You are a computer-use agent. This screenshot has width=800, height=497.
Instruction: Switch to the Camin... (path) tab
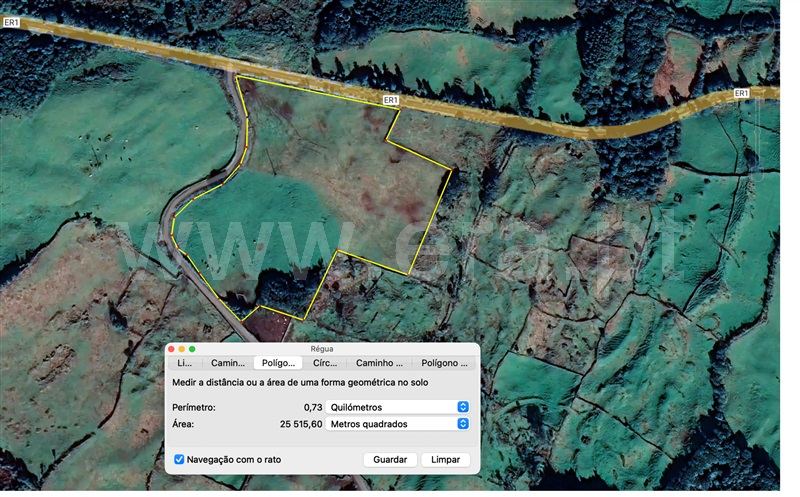click(x=228, y=364)
